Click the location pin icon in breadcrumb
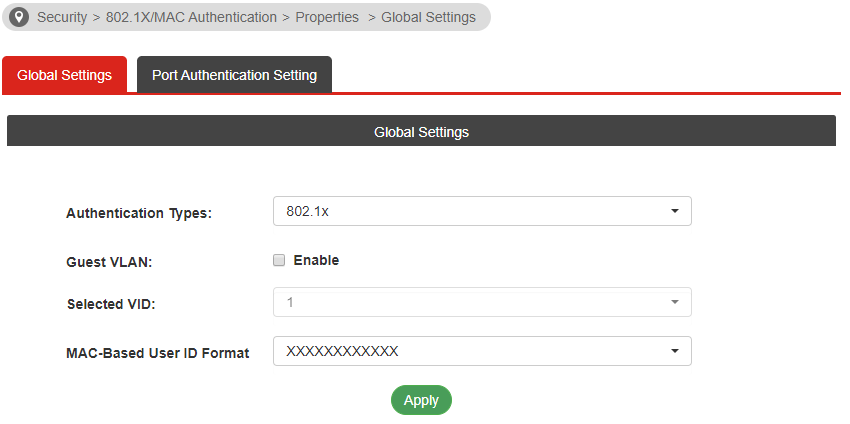This screenshot has height=424, width=850. pos(19,17)
